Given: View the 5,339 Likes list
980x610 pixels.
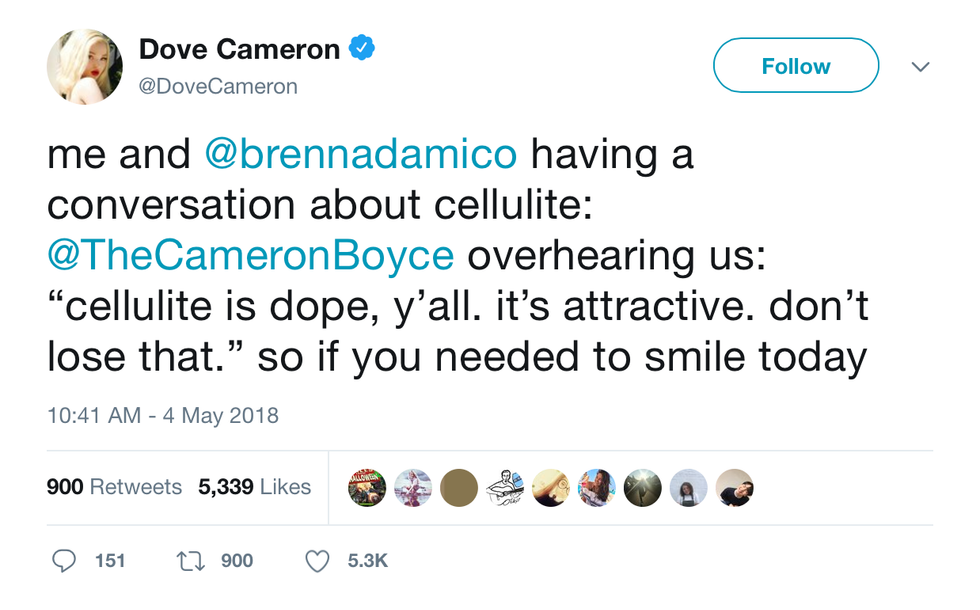Looking at the screenshot, I should (x=255, y=487).
